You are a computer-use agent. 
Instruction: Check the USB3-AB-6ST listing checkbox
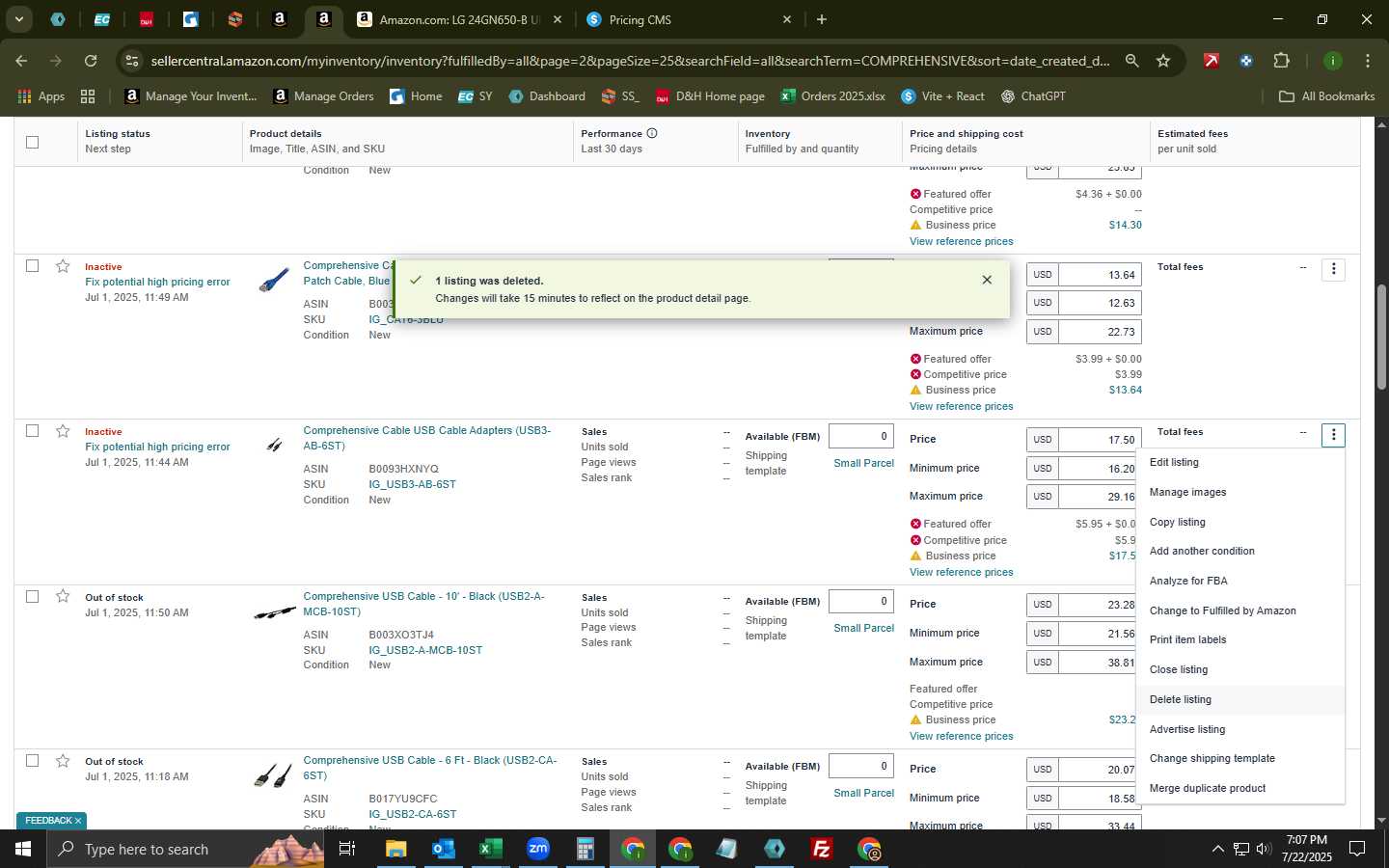pos(32,430)
